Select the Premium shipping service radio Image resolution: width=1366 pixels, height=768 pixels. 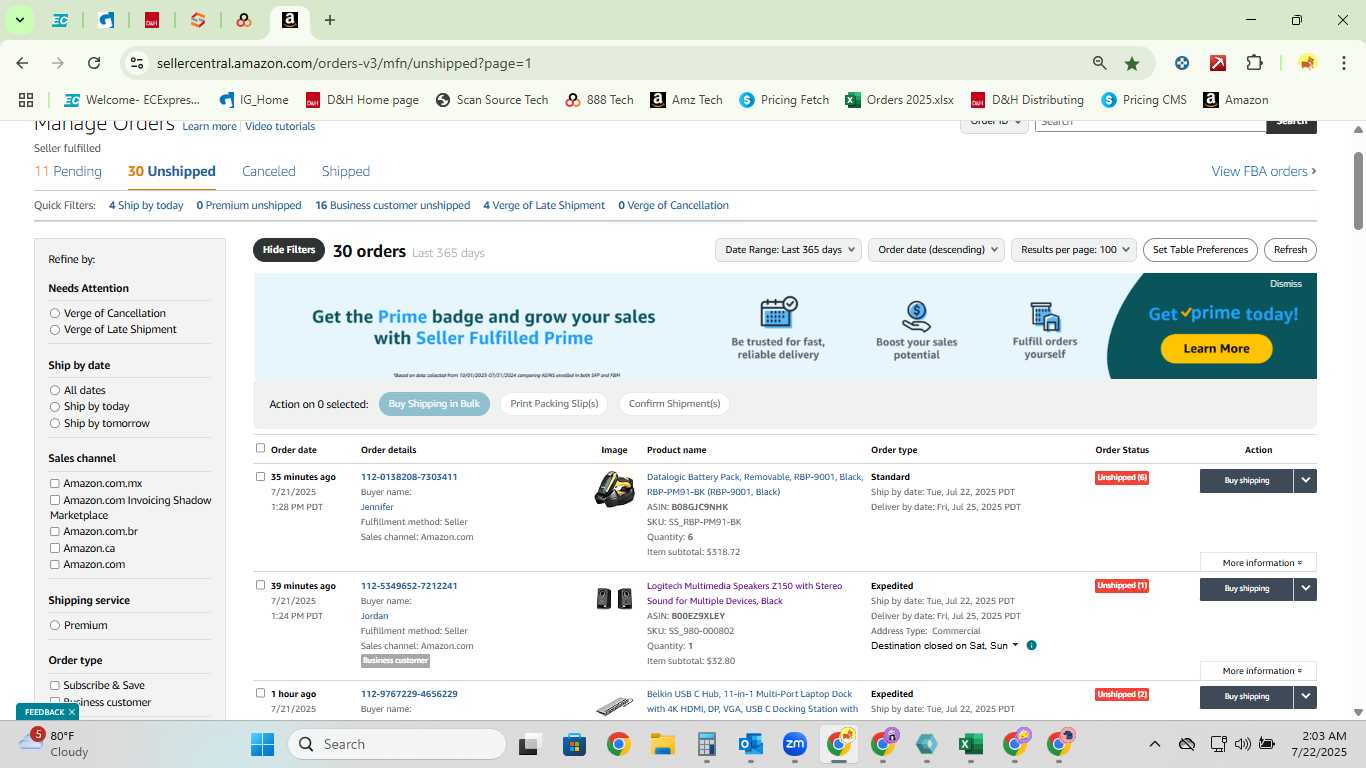click(55, 625)
